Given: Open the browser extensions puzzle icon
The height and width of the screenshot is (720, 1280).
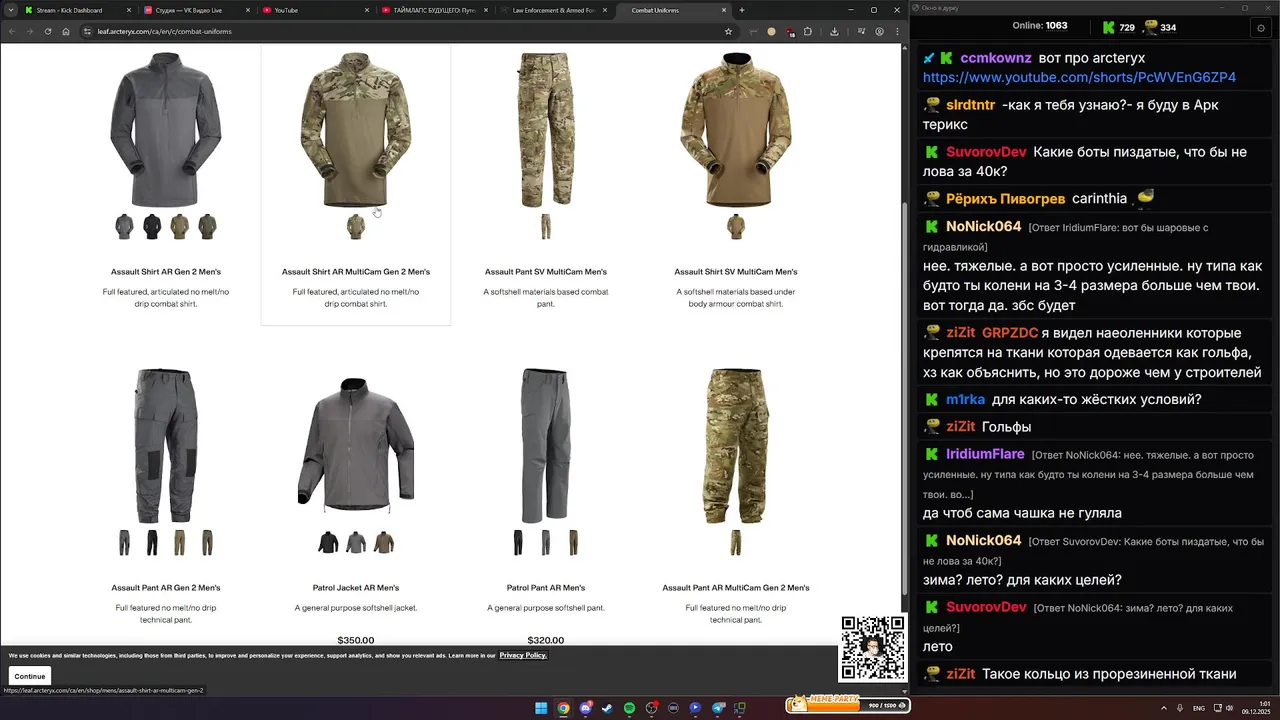Looking at the screenshot, I should [x=807, y=31].
